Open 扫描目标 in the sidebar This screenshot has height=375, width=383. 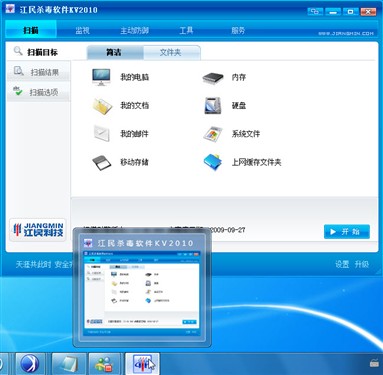pos(38,52)
